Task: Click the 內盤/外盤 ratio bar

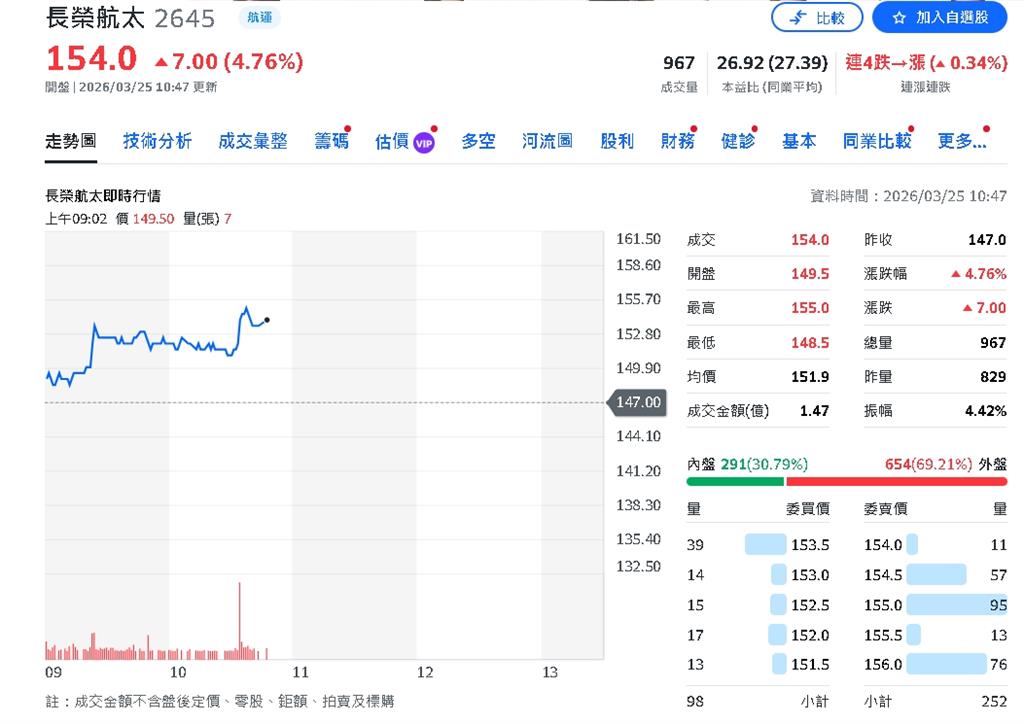Action: [845, 481]
